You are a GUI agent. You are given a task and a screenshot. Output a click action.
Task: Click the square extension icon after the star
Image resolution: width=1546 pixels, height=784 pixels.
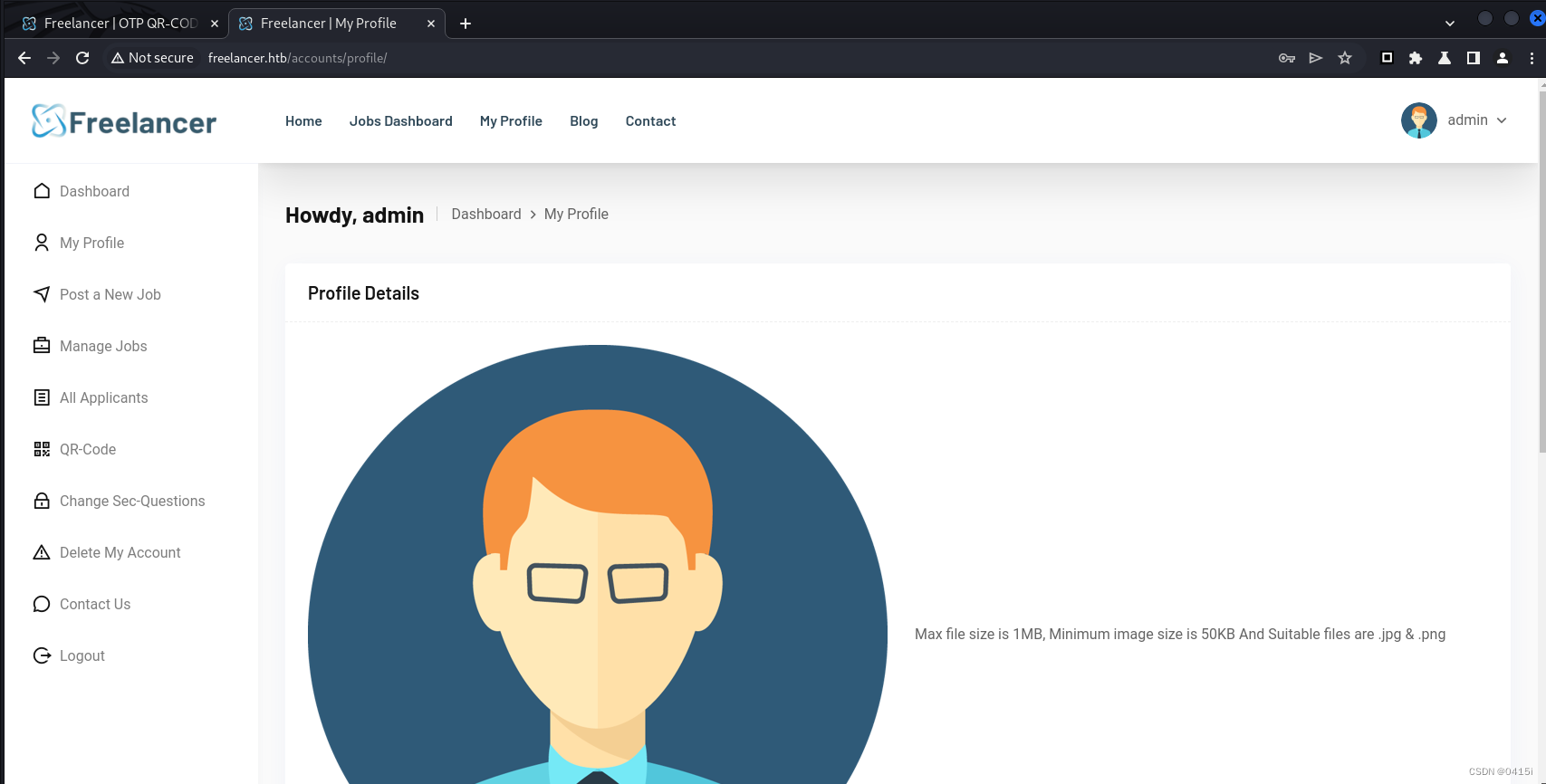[x=1387, y=58]
